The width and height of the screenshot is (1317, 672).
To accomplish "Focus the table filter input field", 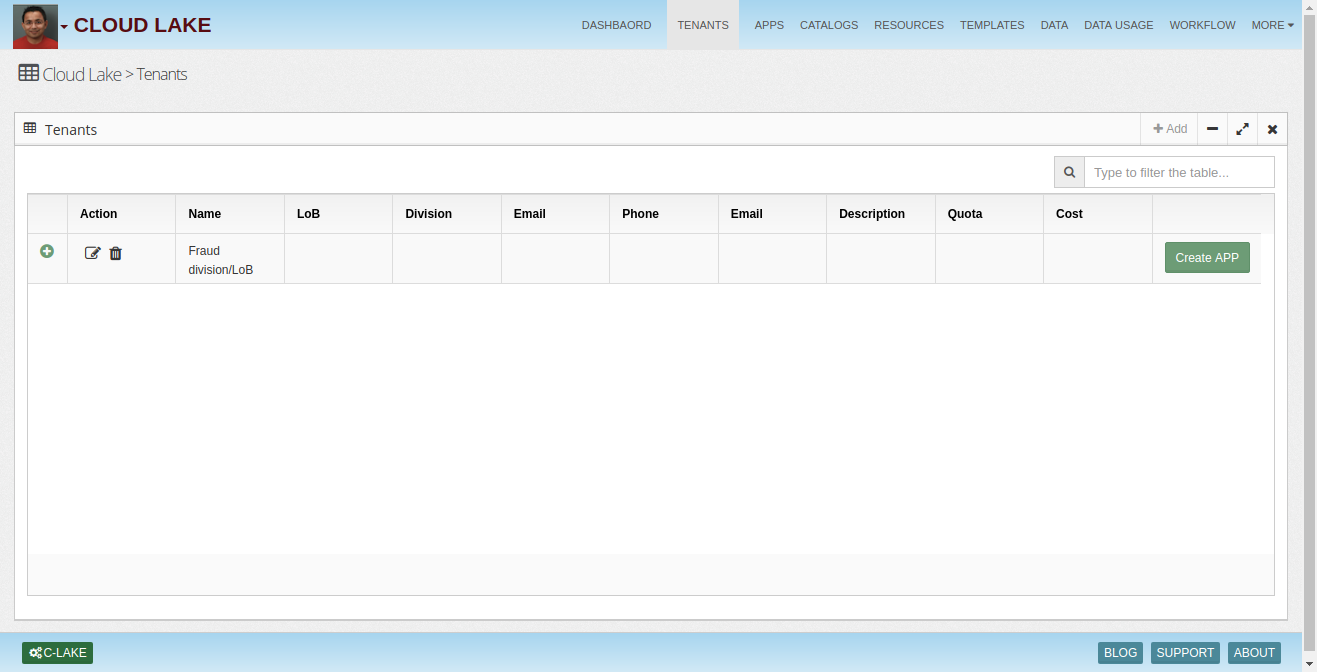I will (1179, 172).
